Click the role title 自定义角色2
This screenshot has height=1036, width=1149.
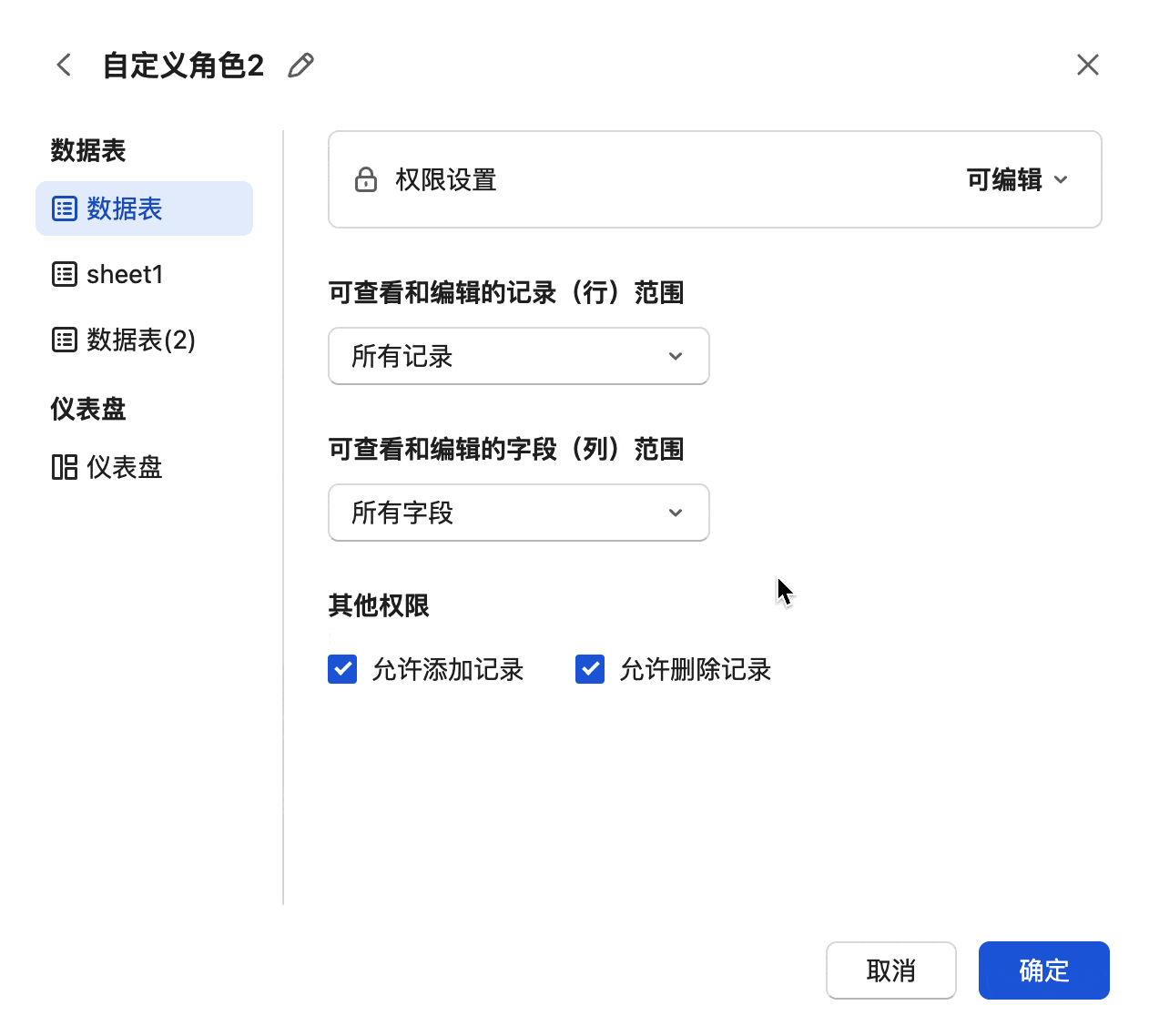pyautogui.click(x=183, y=66)
